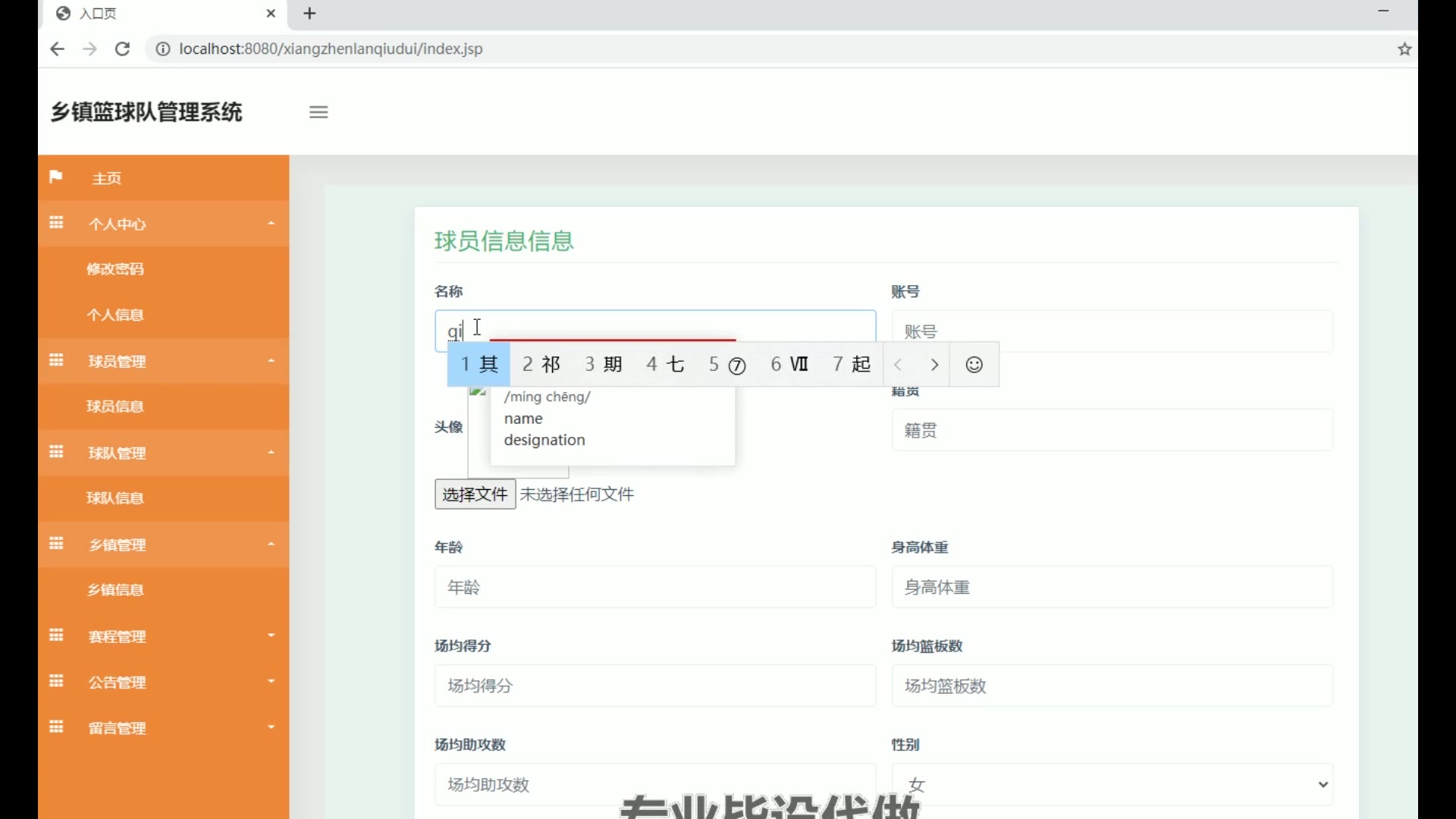The image size is (1456, 819).
Task: Open 主页 in the sidebar
Action: pos(107,178)
